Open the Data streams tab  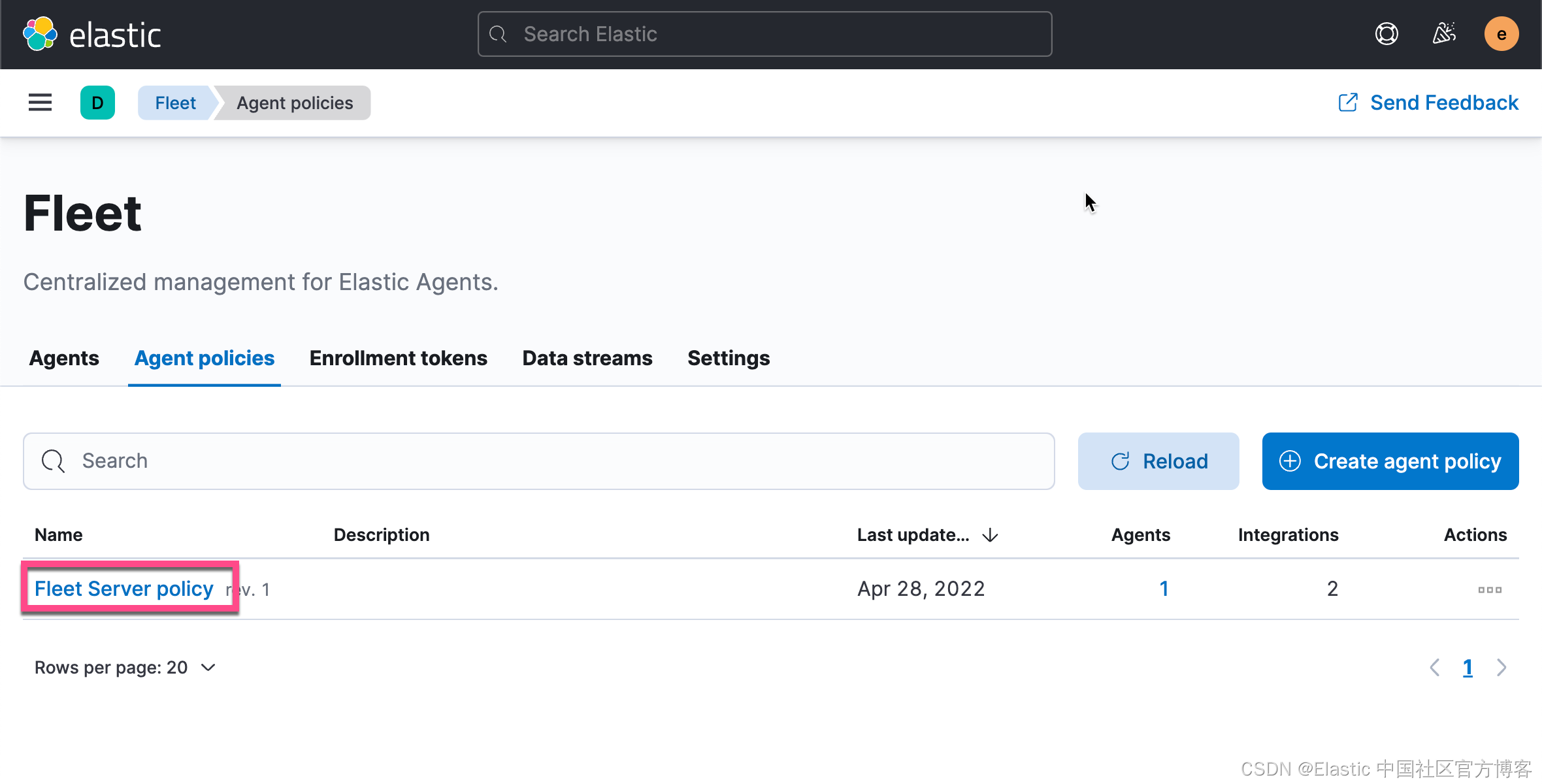[x=587, y=358]
